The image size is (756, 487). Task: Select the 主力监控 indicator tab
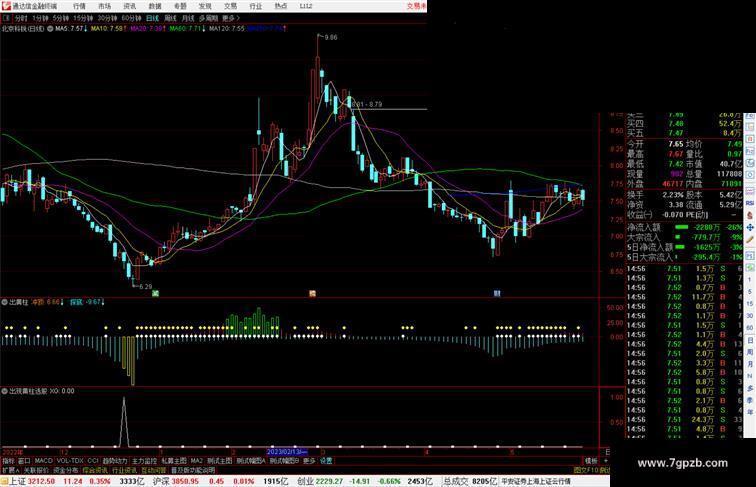click(144, 461)
